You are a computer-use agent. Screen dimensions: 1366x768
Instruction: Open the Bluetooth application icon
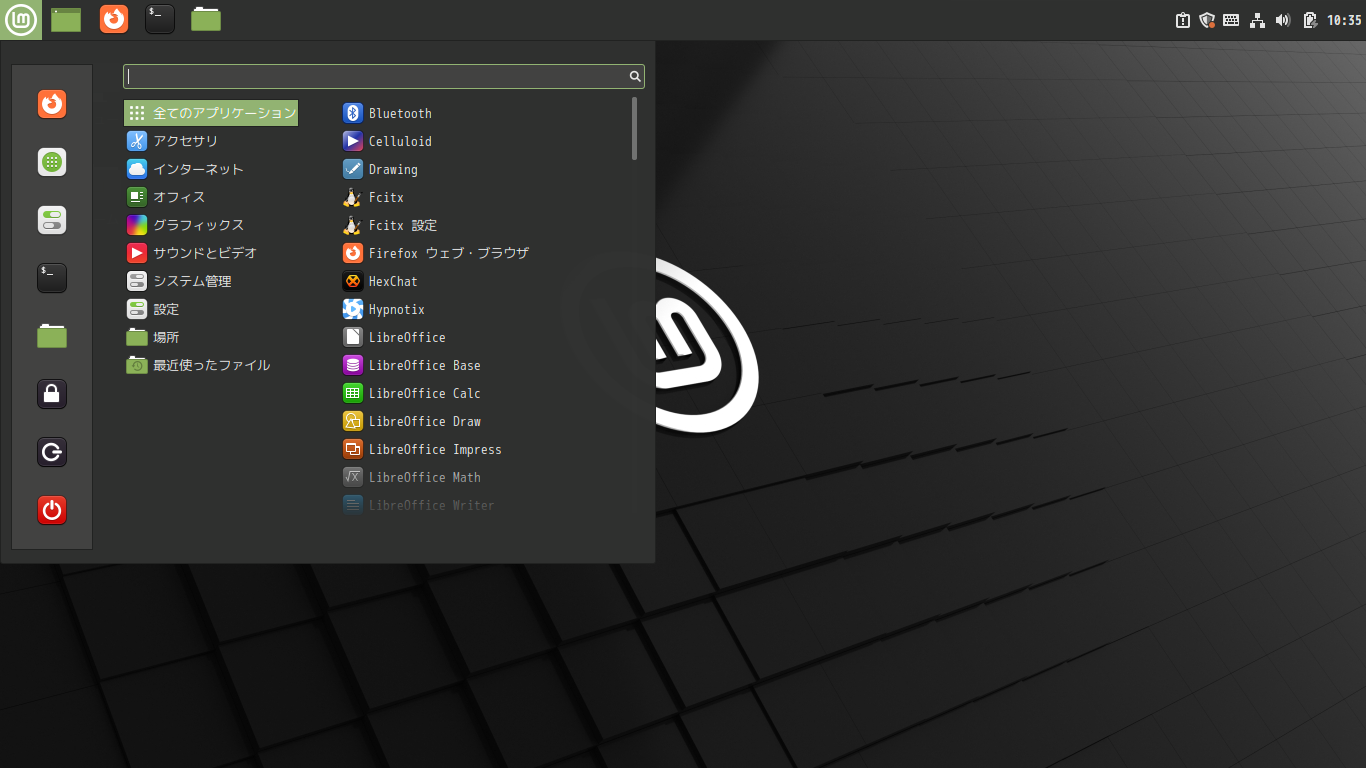click(352, 113)
